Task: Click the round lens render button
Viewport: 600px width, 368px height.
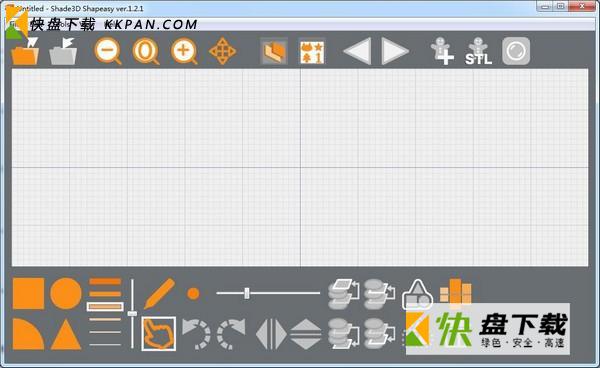Action: (x=516, y=51)
